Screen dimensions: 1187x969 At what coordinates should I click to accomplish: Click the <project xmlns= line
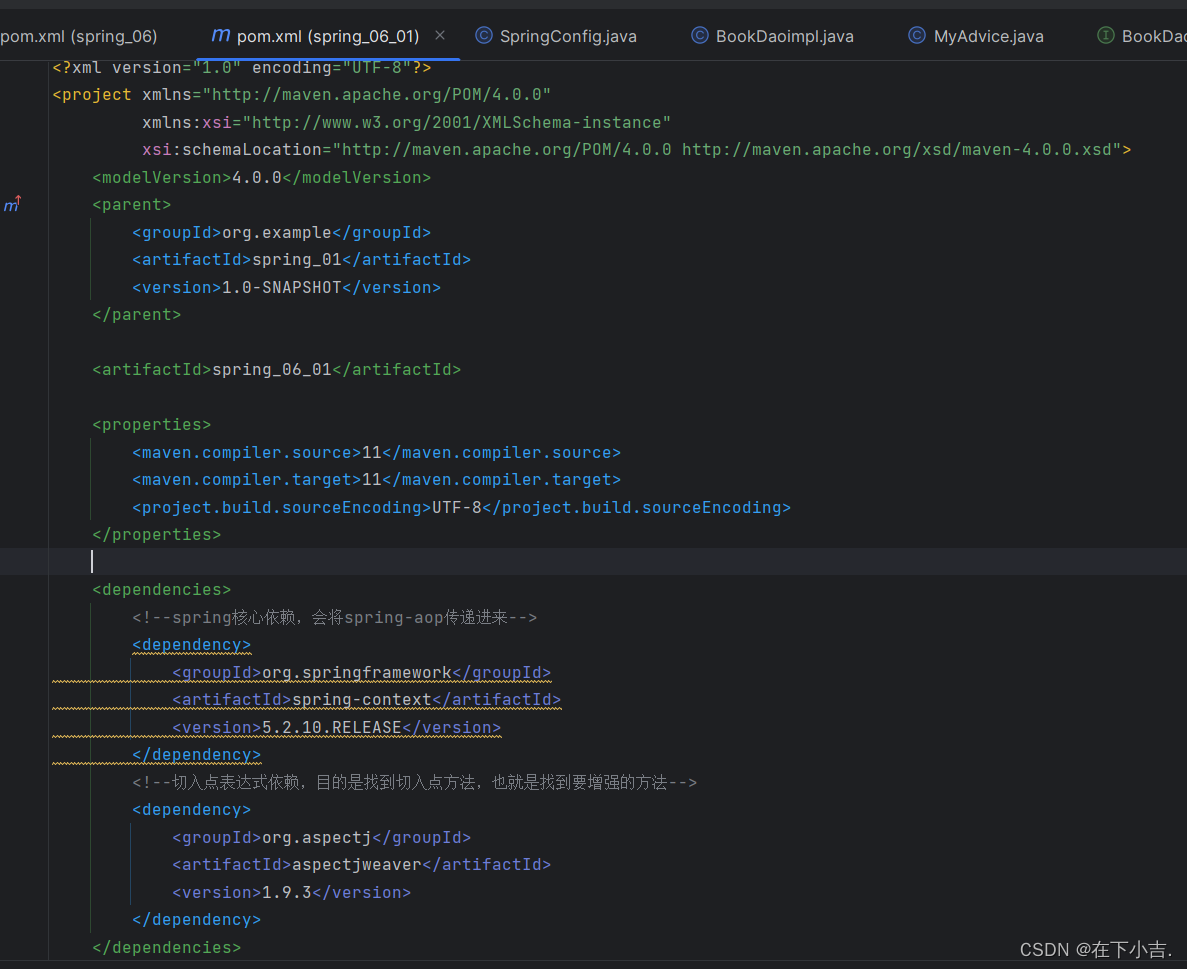[301, 95]
